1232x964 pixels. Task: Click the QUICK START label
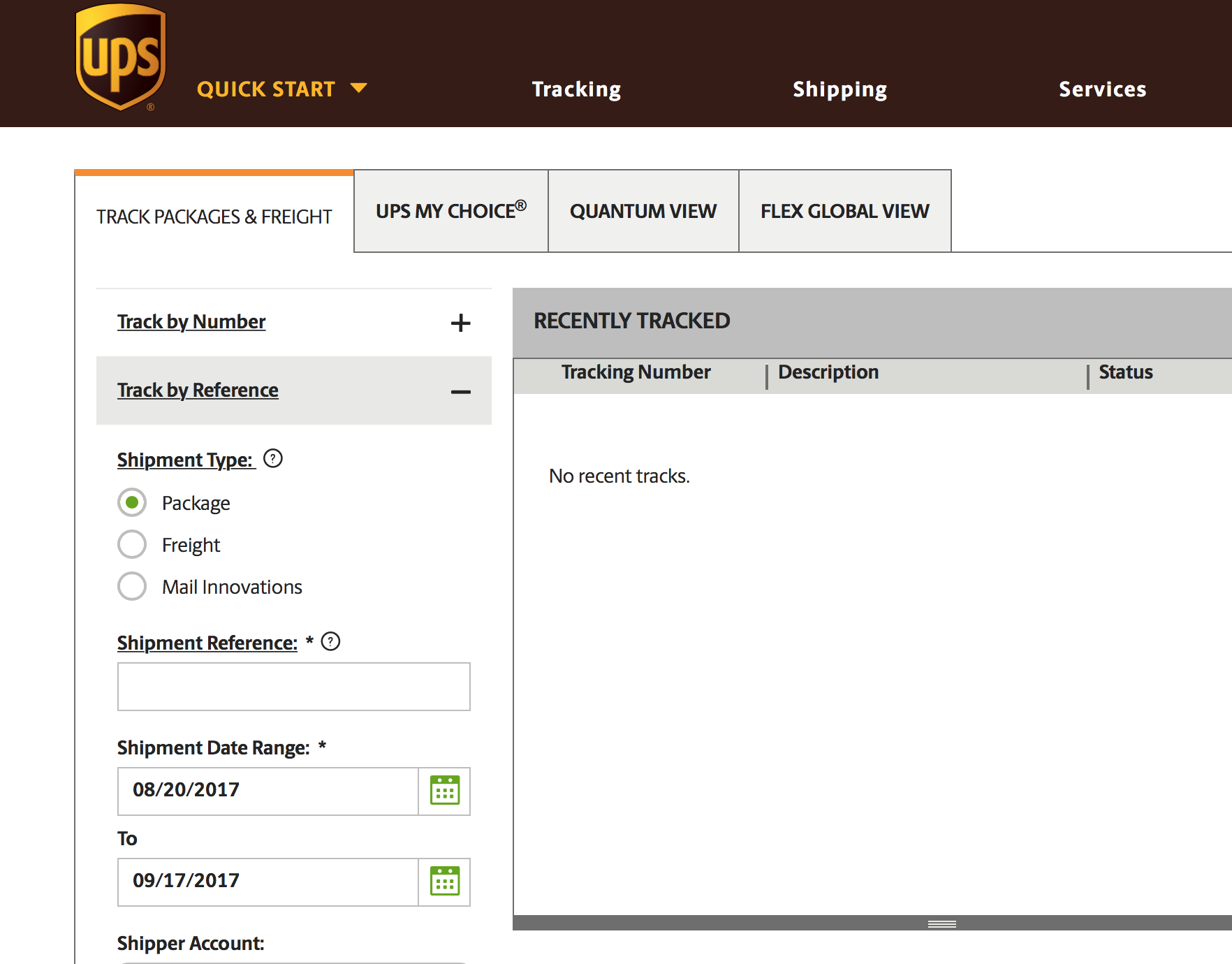coord(266,89)
